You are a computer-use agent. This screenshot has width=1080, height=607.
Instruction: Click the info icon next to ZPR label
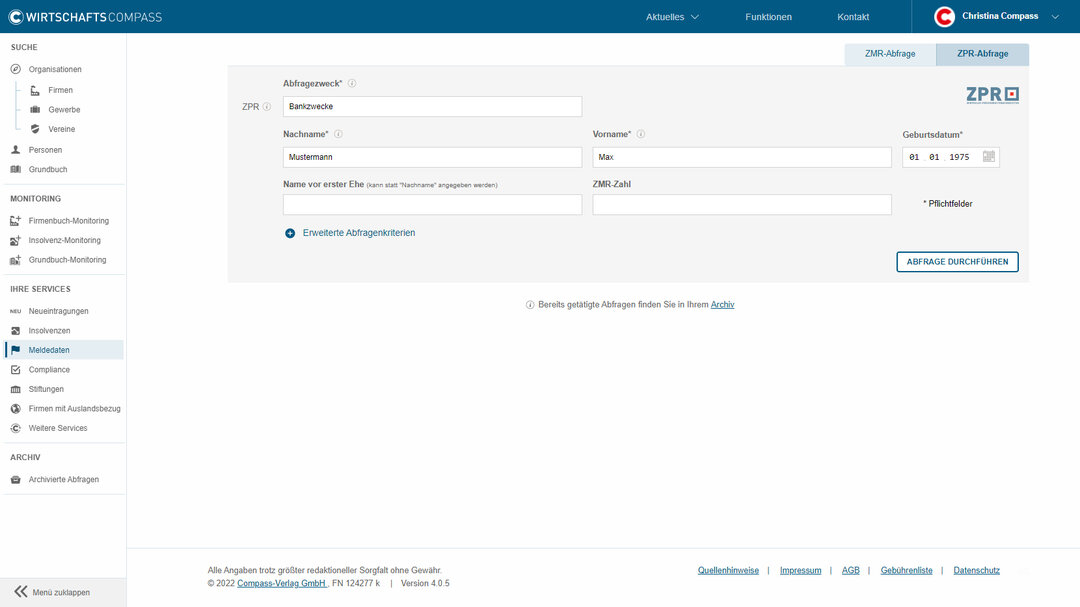[x=267, y=107]
